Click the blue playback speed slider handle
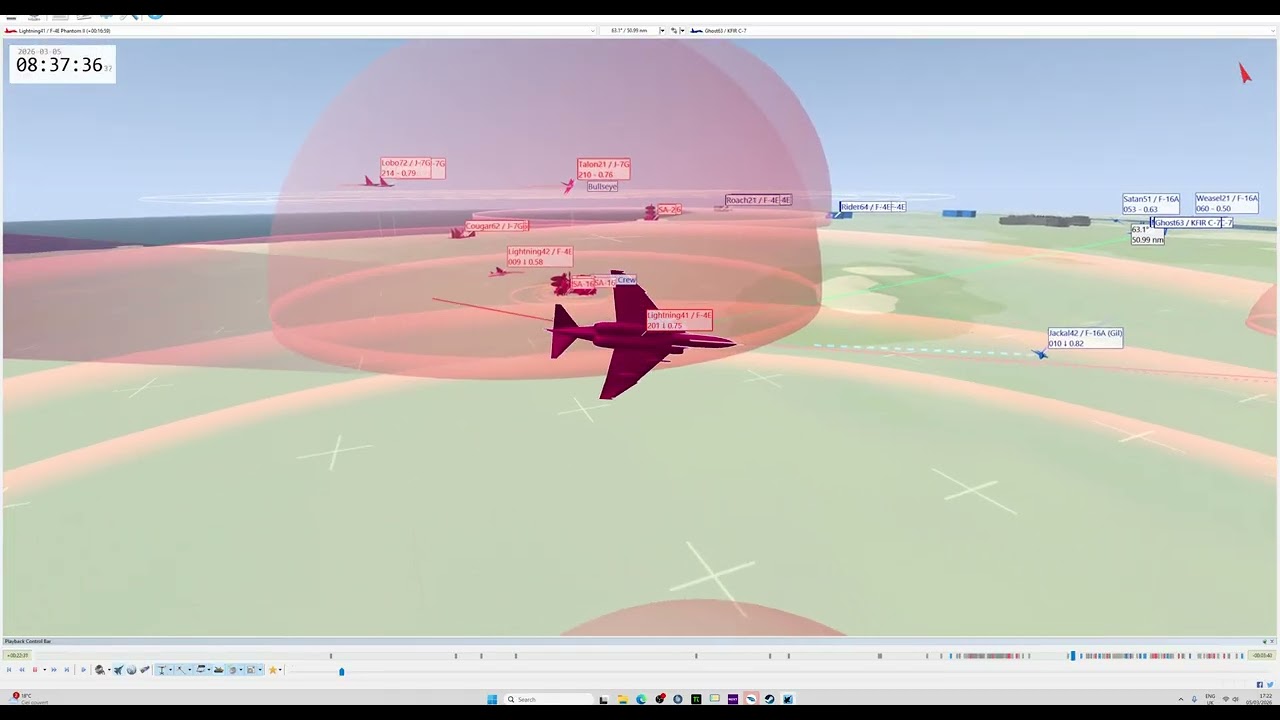 [341, 671]
